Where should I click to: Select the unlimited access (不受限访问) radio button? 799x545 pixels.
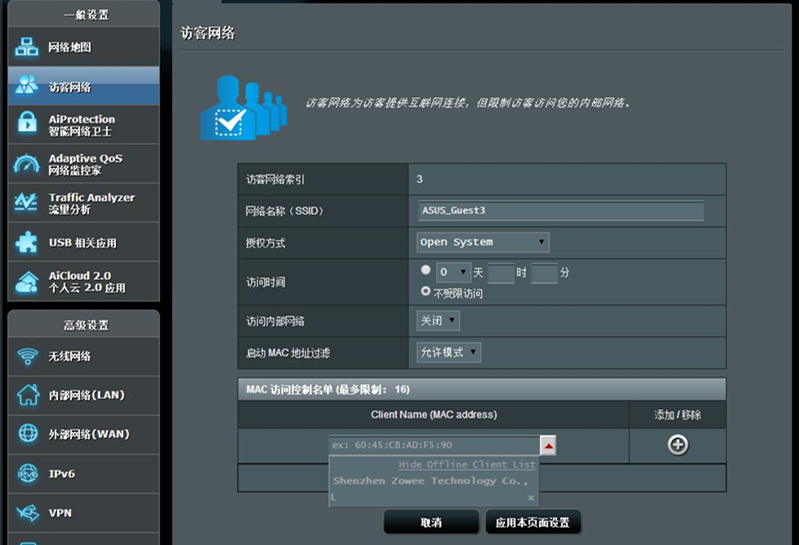(425, 291)
